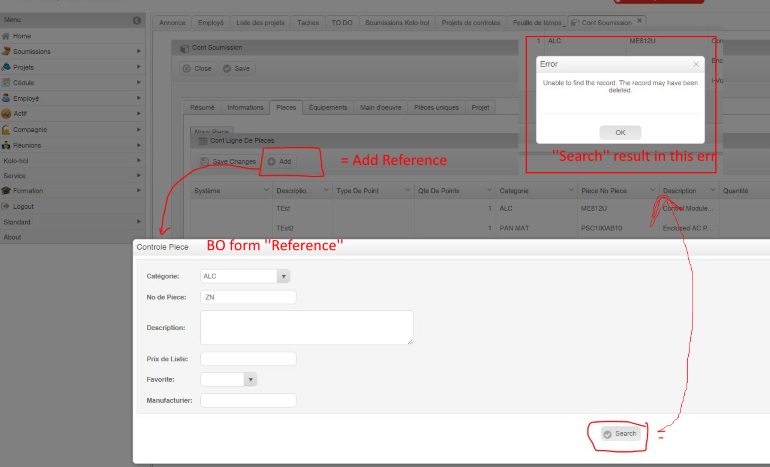The image size is (770, 467).
Task: Click the Actif sidebar icon
Action: 6,113
